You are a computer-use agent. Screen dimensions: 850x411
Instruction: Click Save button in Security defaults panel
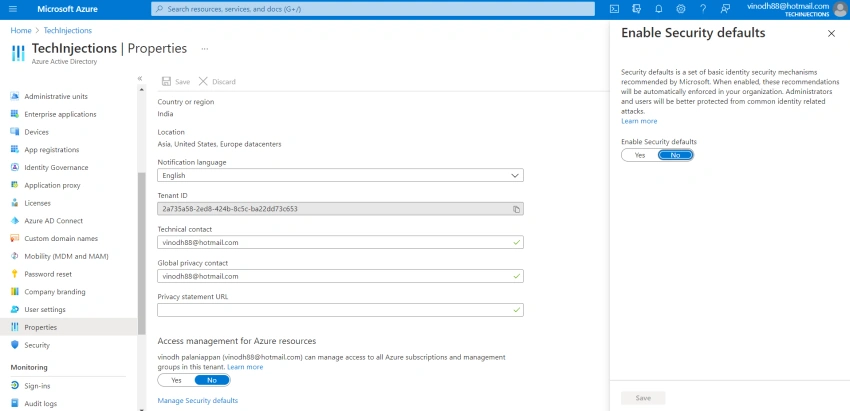tap(643, 398)
